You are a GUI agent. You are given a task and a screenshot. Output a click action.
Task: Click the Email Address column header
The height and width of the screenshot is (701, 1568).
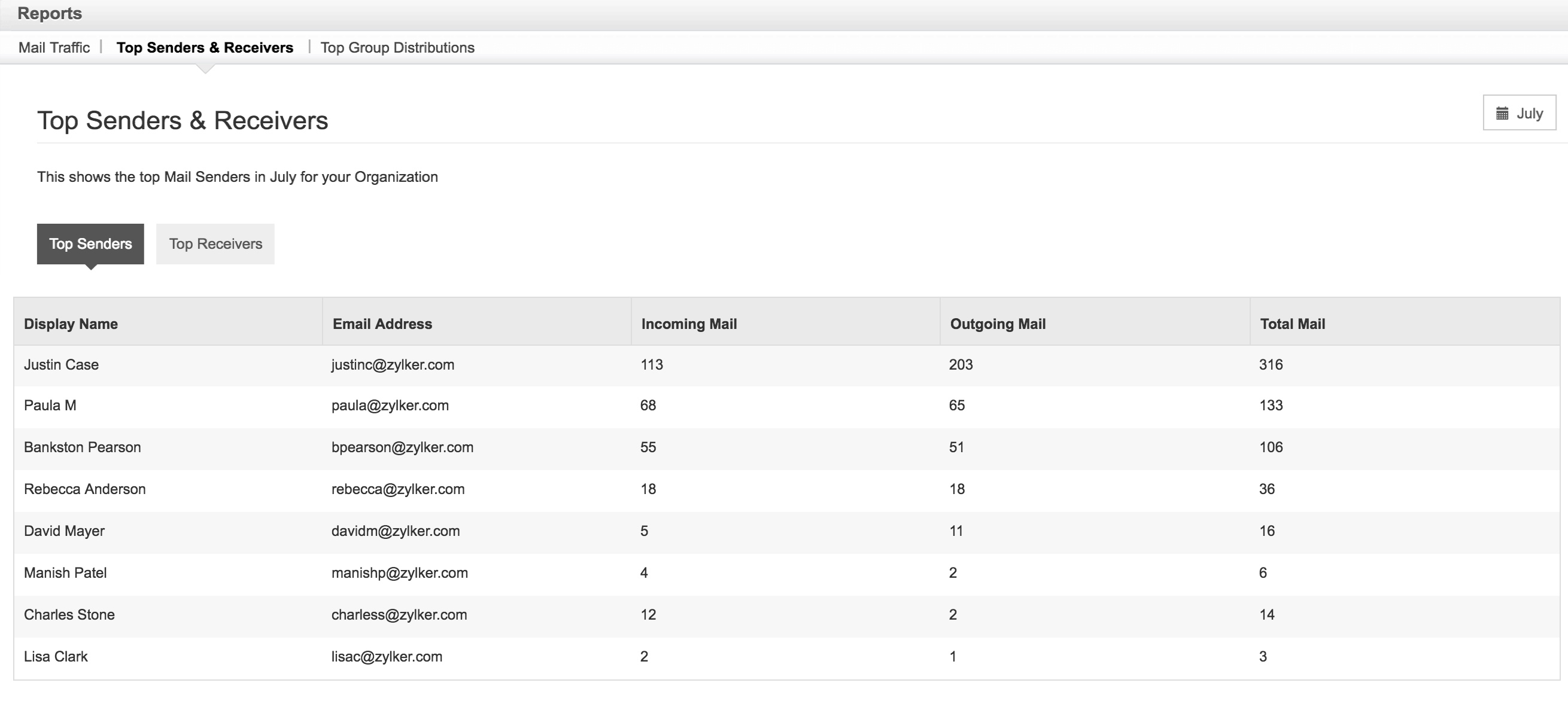382,324
